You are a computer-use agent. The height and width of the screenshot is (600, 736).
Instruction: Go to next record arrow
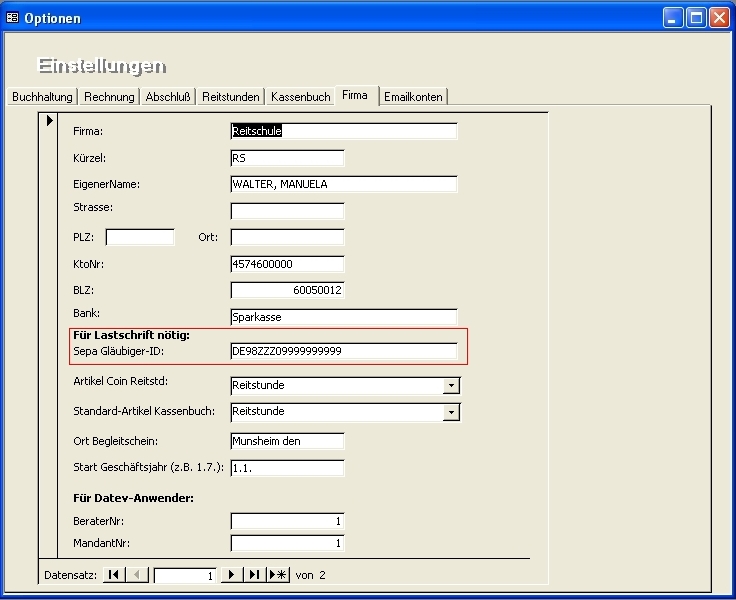[231, 575]
